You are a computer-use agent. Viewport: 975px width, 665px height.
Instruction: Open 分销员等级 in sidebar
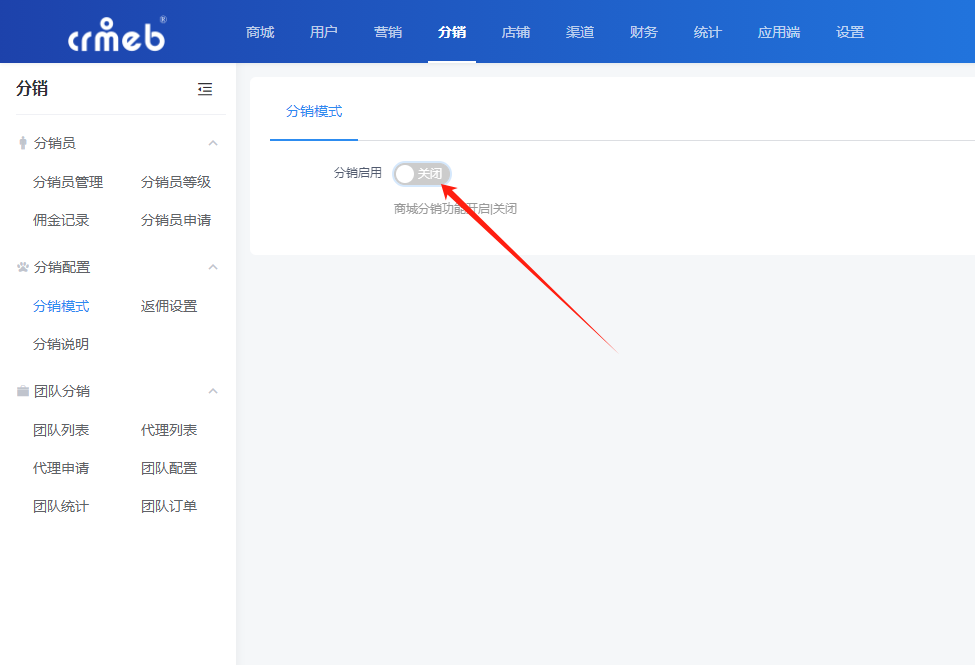[x=176, y=182]
